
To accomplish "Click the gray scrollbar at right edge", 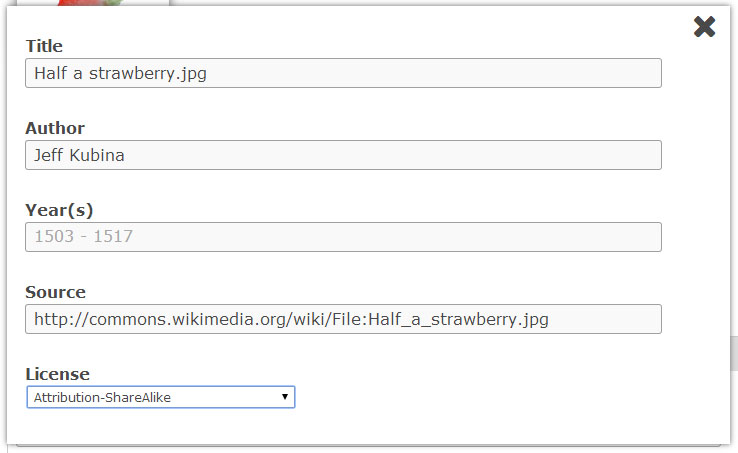I will [x=732, y=353].
